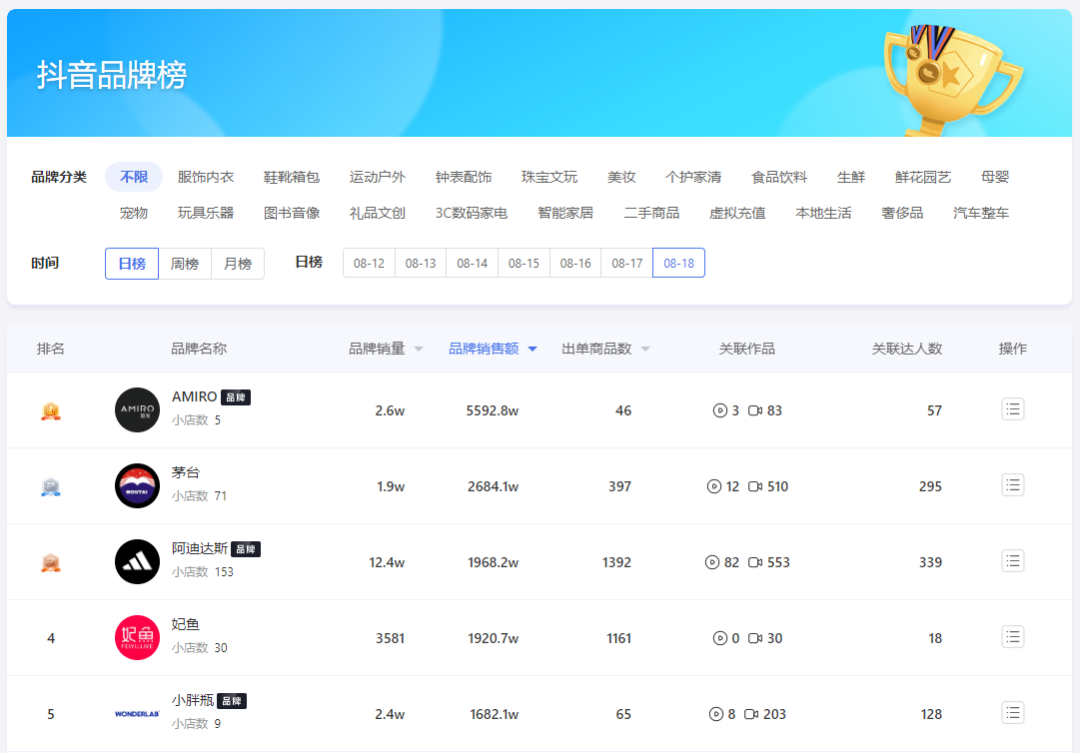Viewport: 1080px width, 753px height.
Task: Open the operation list icon for 小胖瓶
Action: coord(1012,713)
